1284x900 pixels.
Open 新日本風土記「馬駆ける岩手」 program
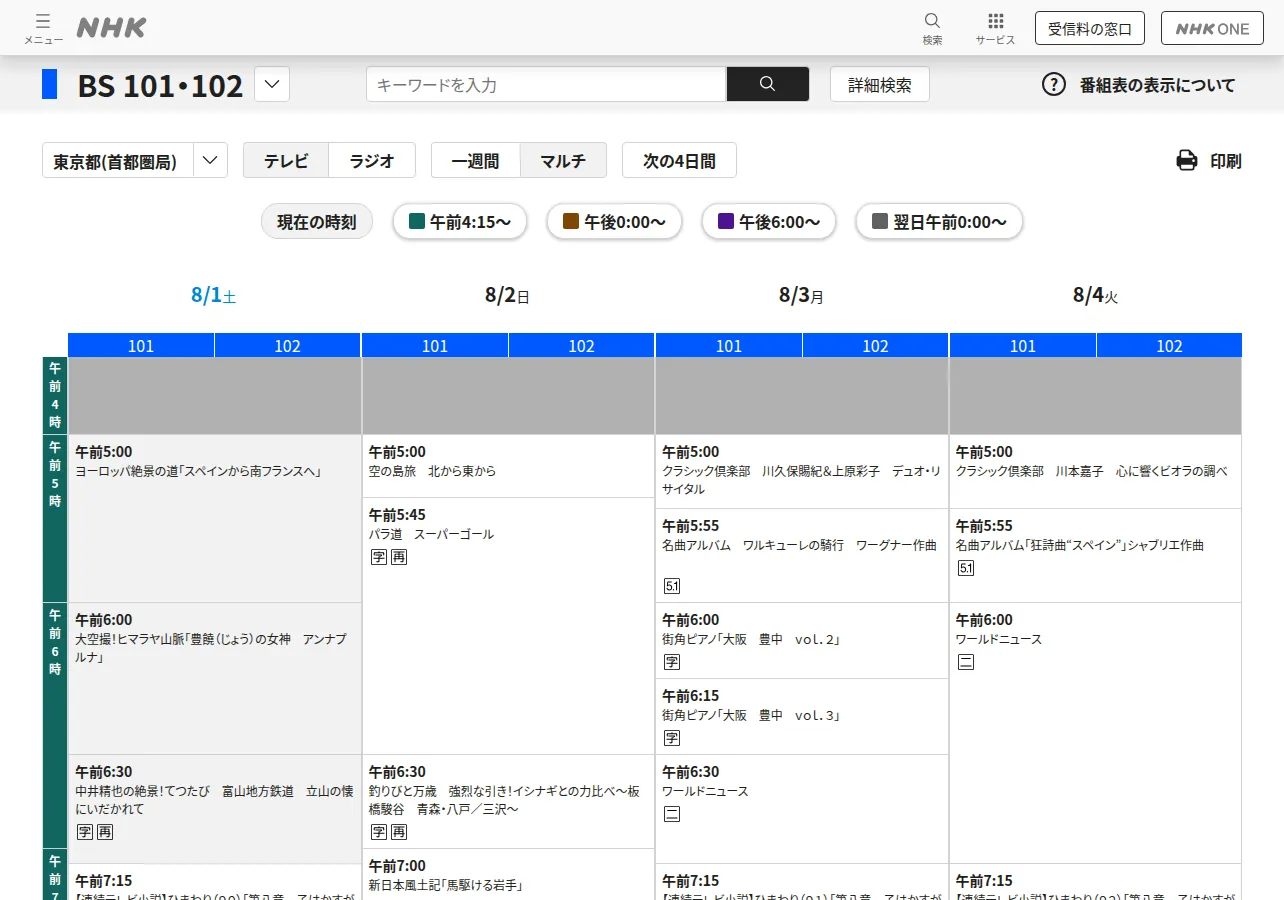pyautogui.click(x=508, y=874)
